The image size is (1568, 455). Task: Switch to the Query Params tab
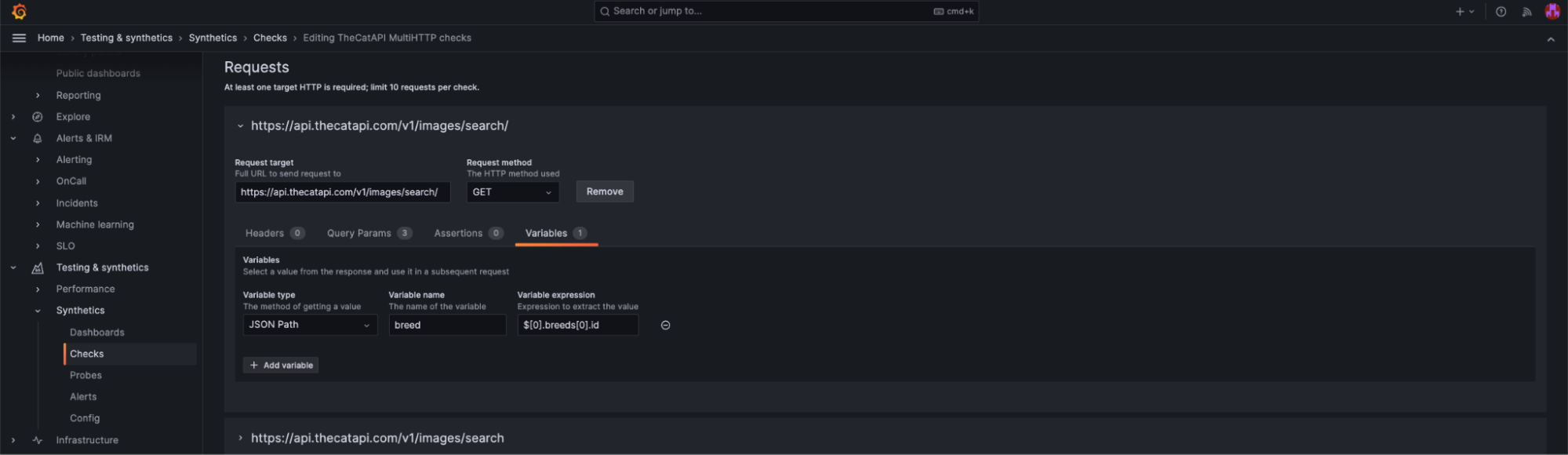coord(369,233)
